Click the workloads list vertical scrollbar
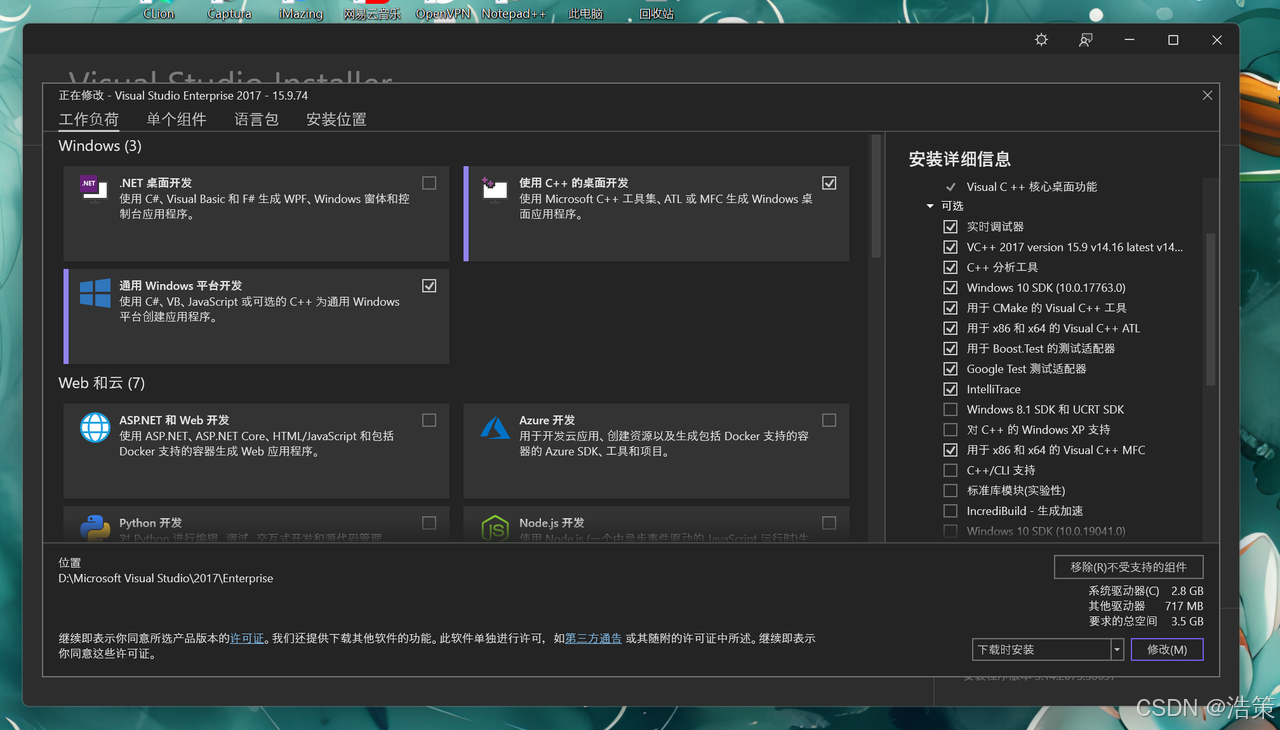 coord(877,196)
